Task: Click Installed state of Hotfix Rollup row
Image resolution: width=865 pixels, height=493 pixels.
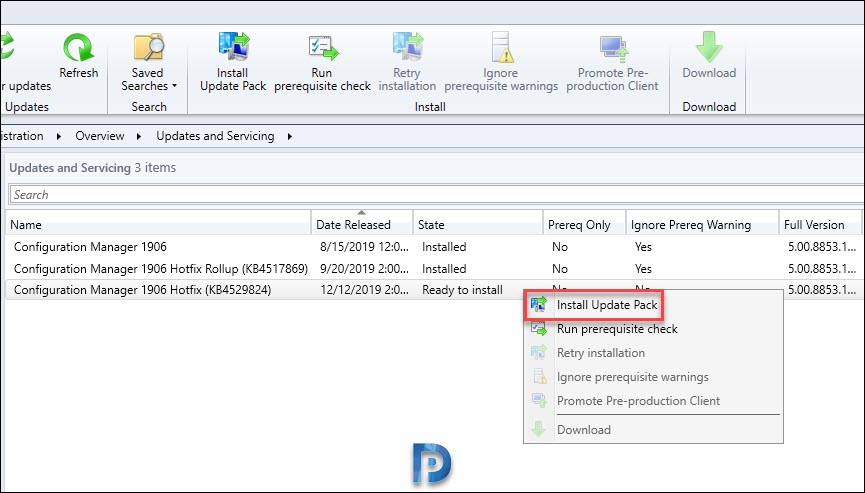Action: pos(444,269)
